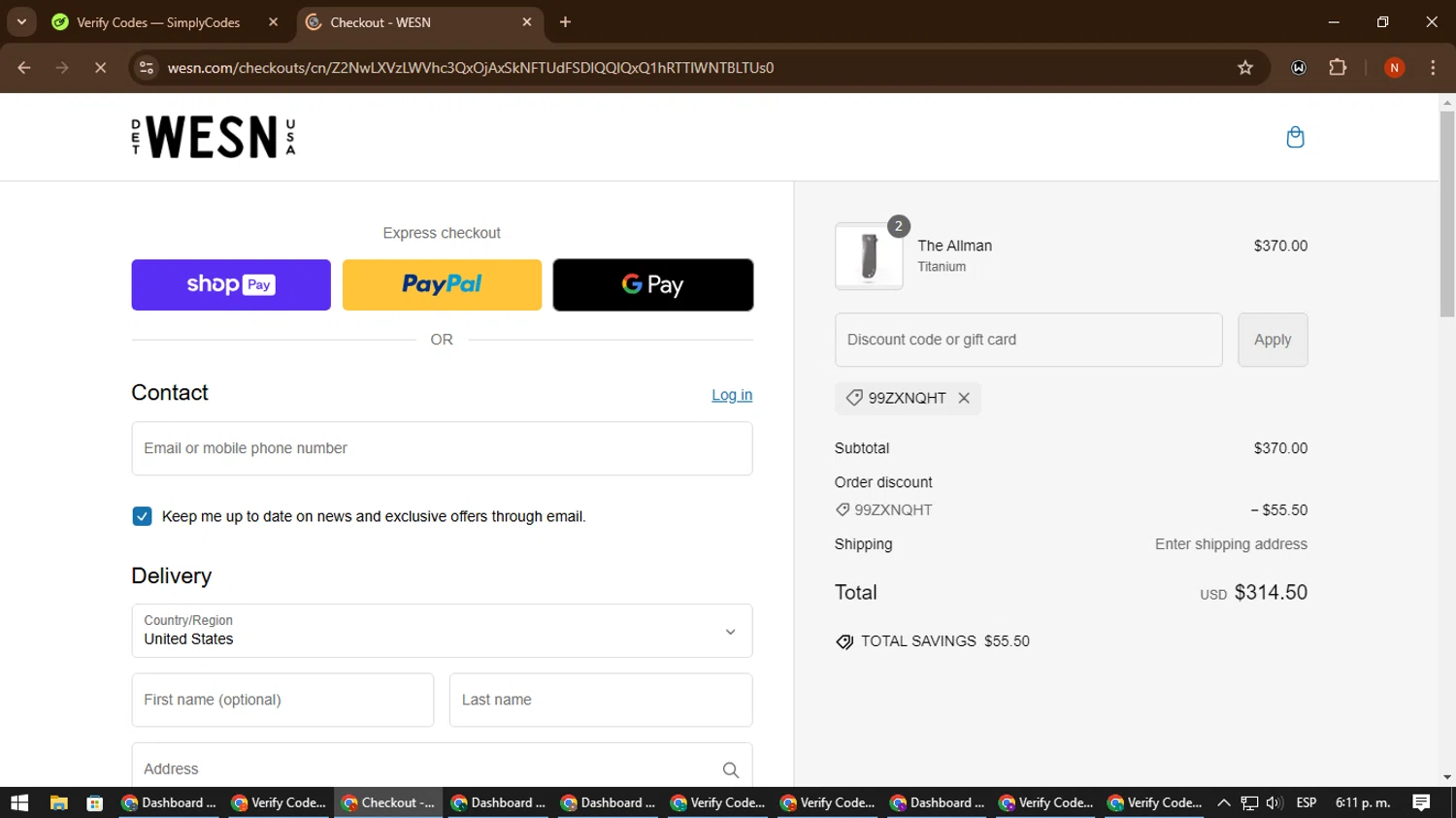Open the browser extensions puzzle icon
The height and width of the screenshot is (818, 1456).
tap(1338, 68)
